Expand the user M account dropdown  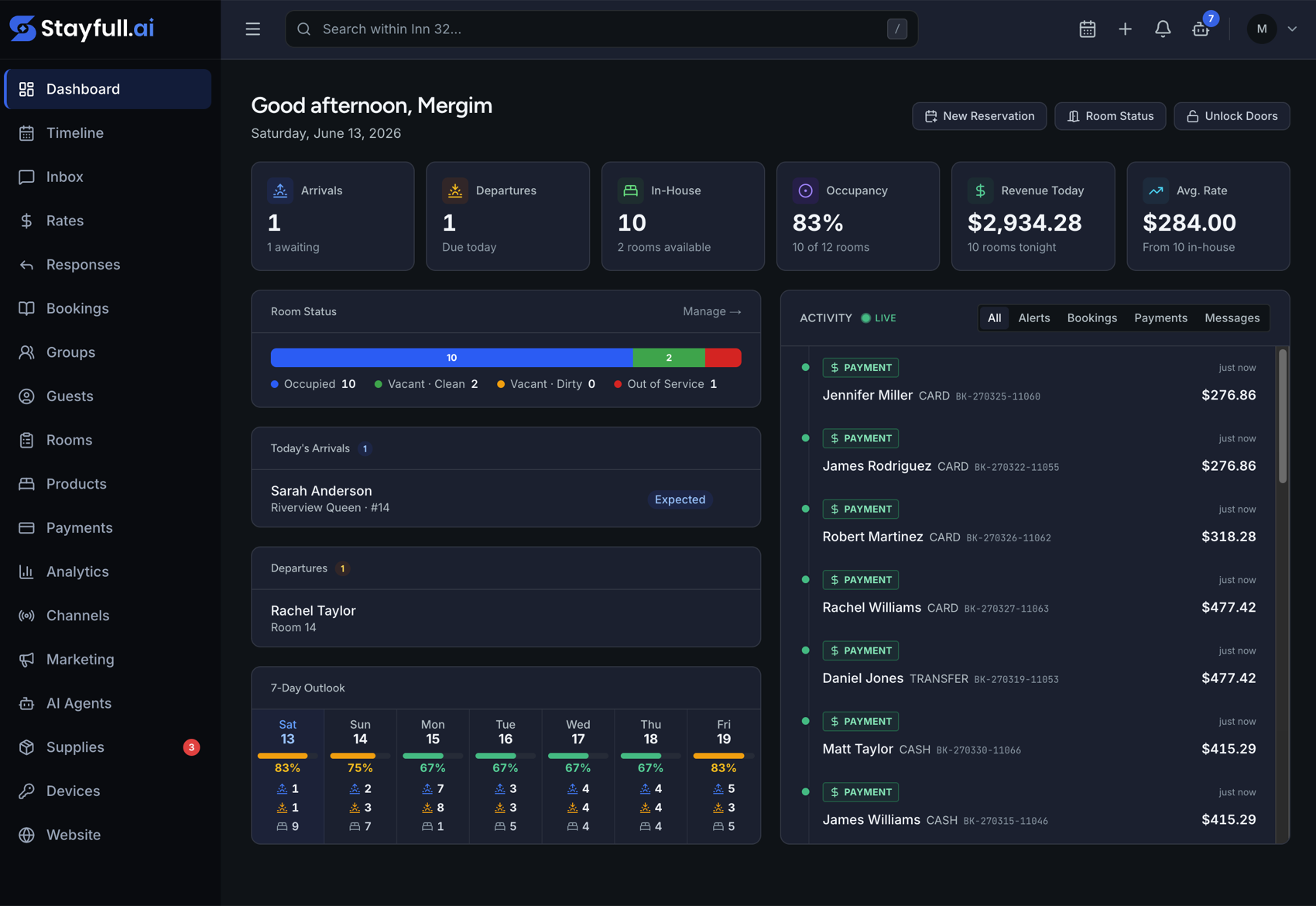coord(1292,29)
